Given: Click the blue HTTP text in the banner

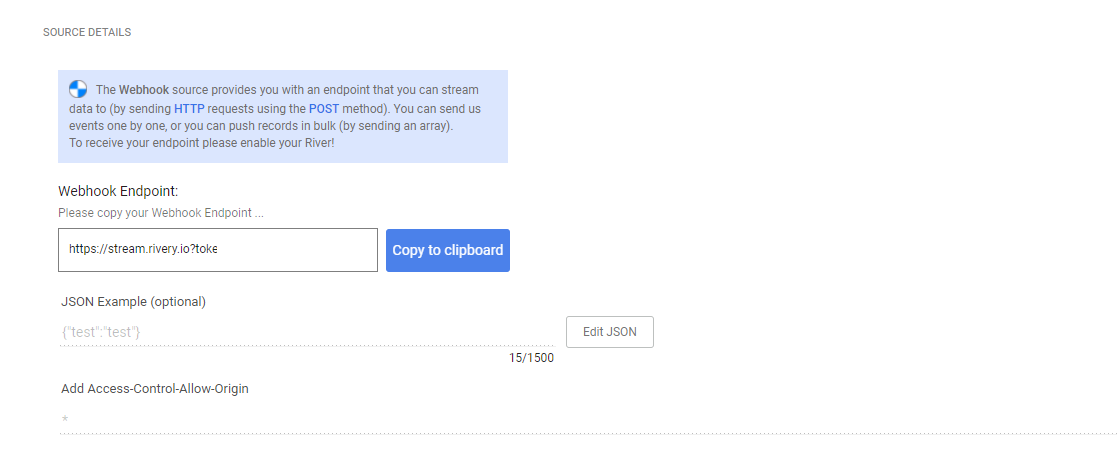Looking at the screenshot, I should (188, 108).
